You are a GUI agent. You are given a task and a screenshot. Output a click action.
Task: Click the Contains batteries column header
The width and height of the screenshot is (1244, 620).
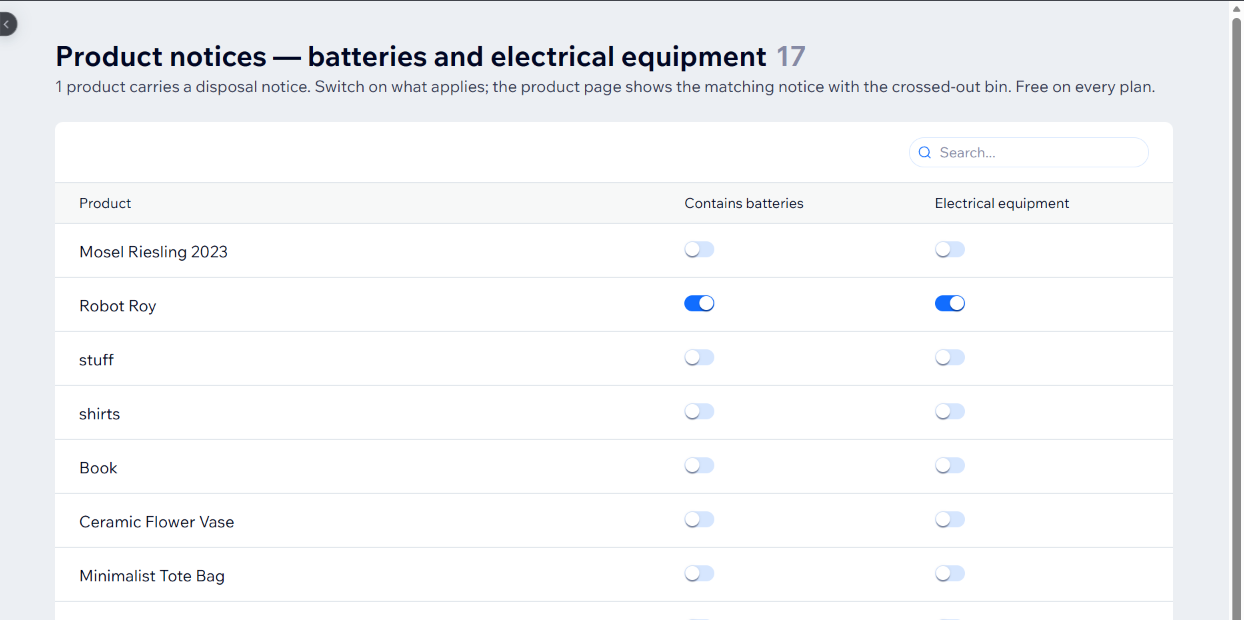point(744,203)
